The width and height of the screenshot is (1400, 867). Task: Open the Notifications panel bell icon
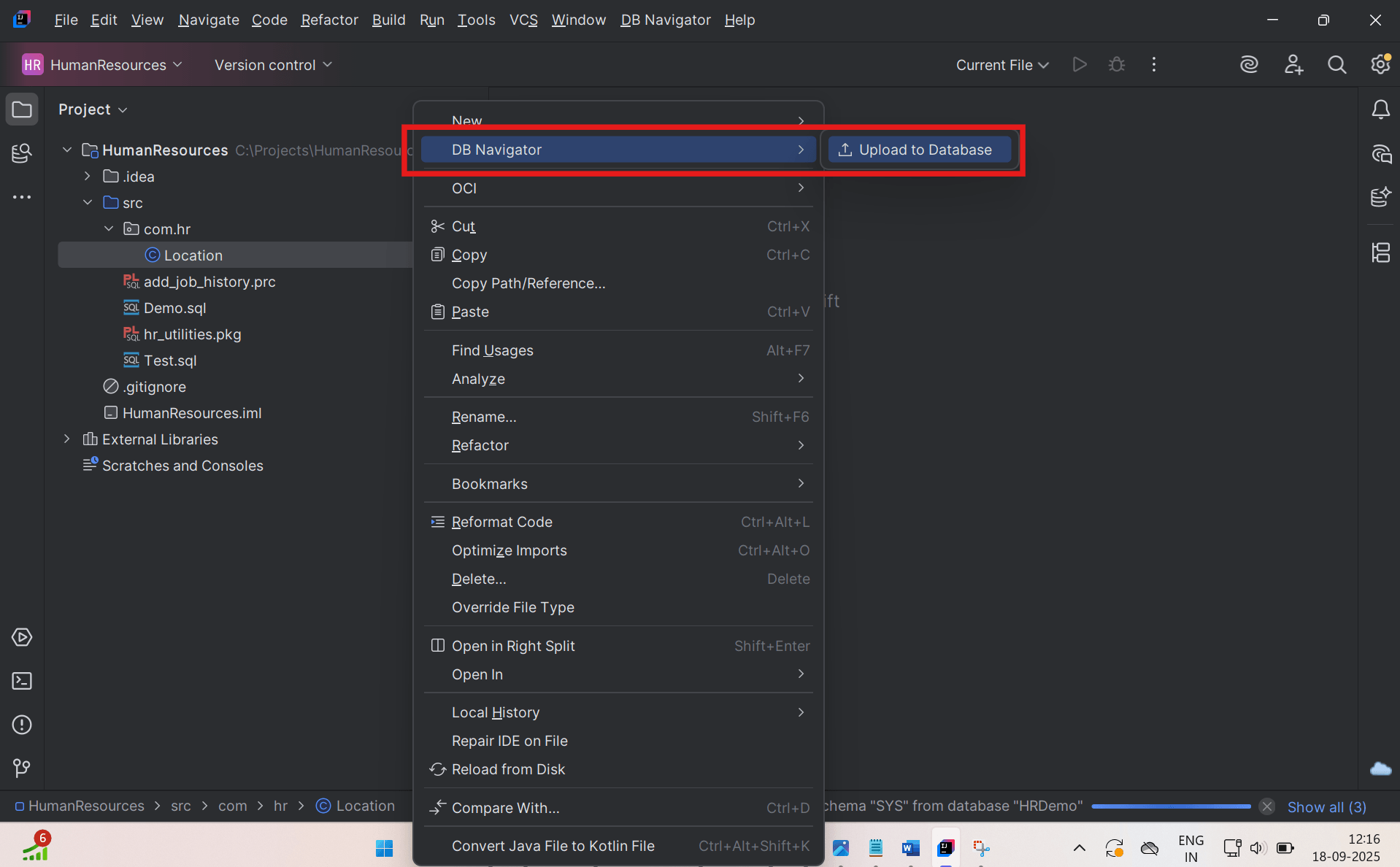click(1380, 109)
